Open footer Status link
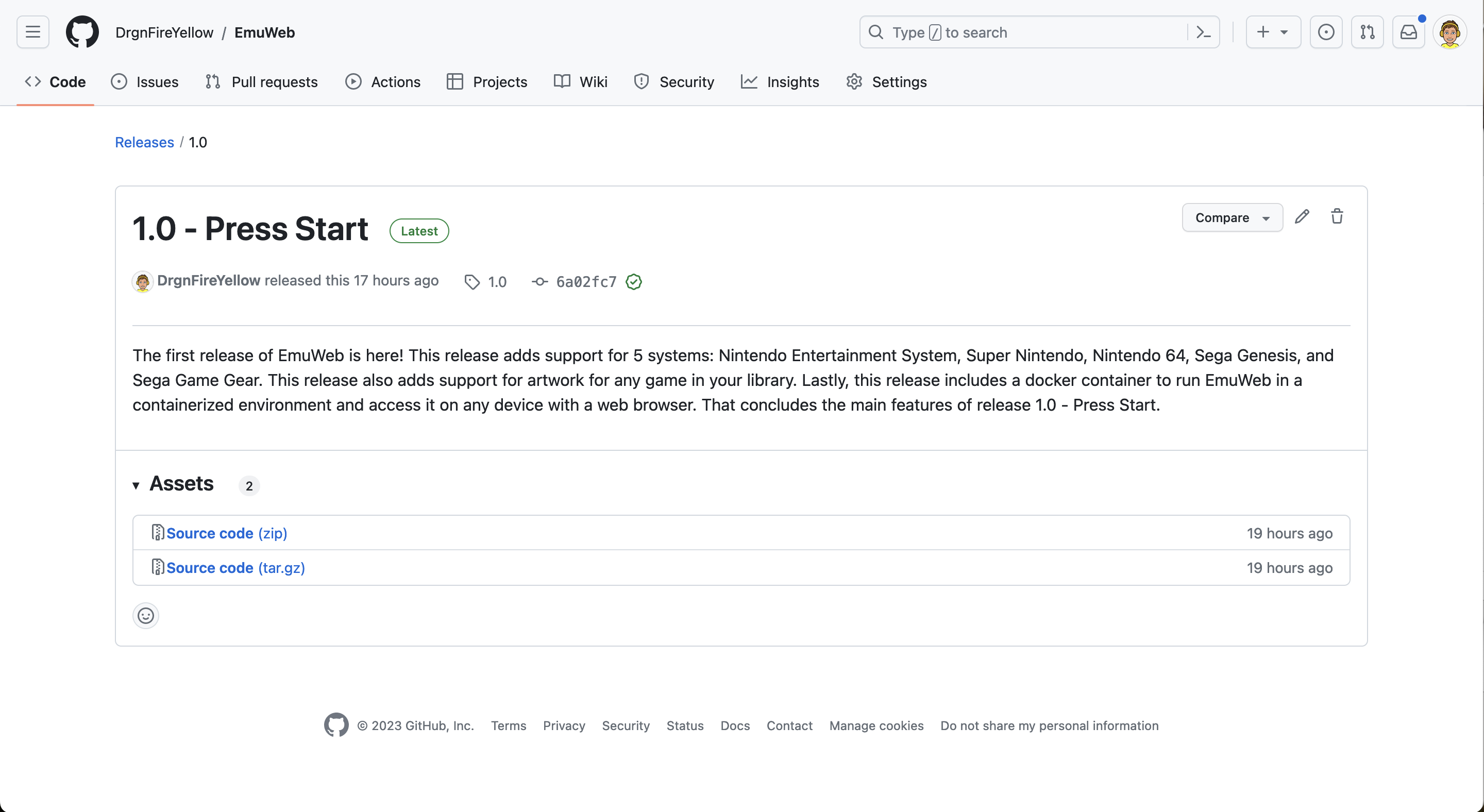Image resolution: width=1484 pixels, height=812 pixels. pos(685,725)
